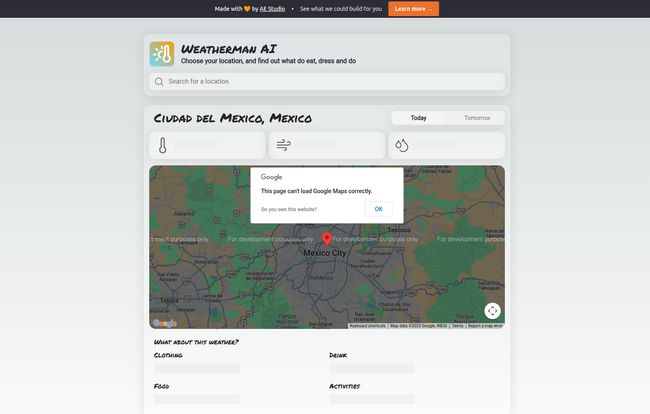Click the Food section label

click(x=161, y=386)
